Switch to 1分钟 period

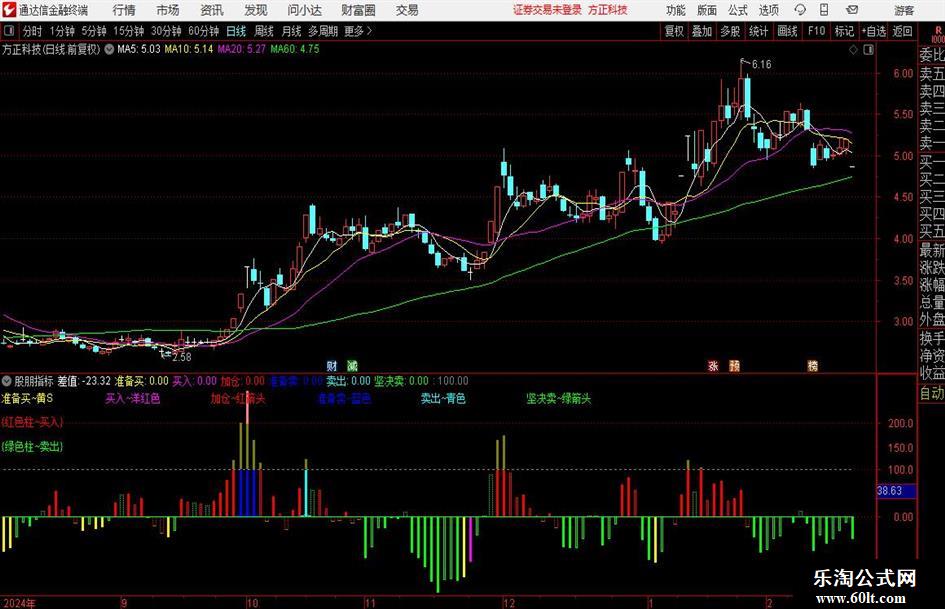(x=62, y=31)
